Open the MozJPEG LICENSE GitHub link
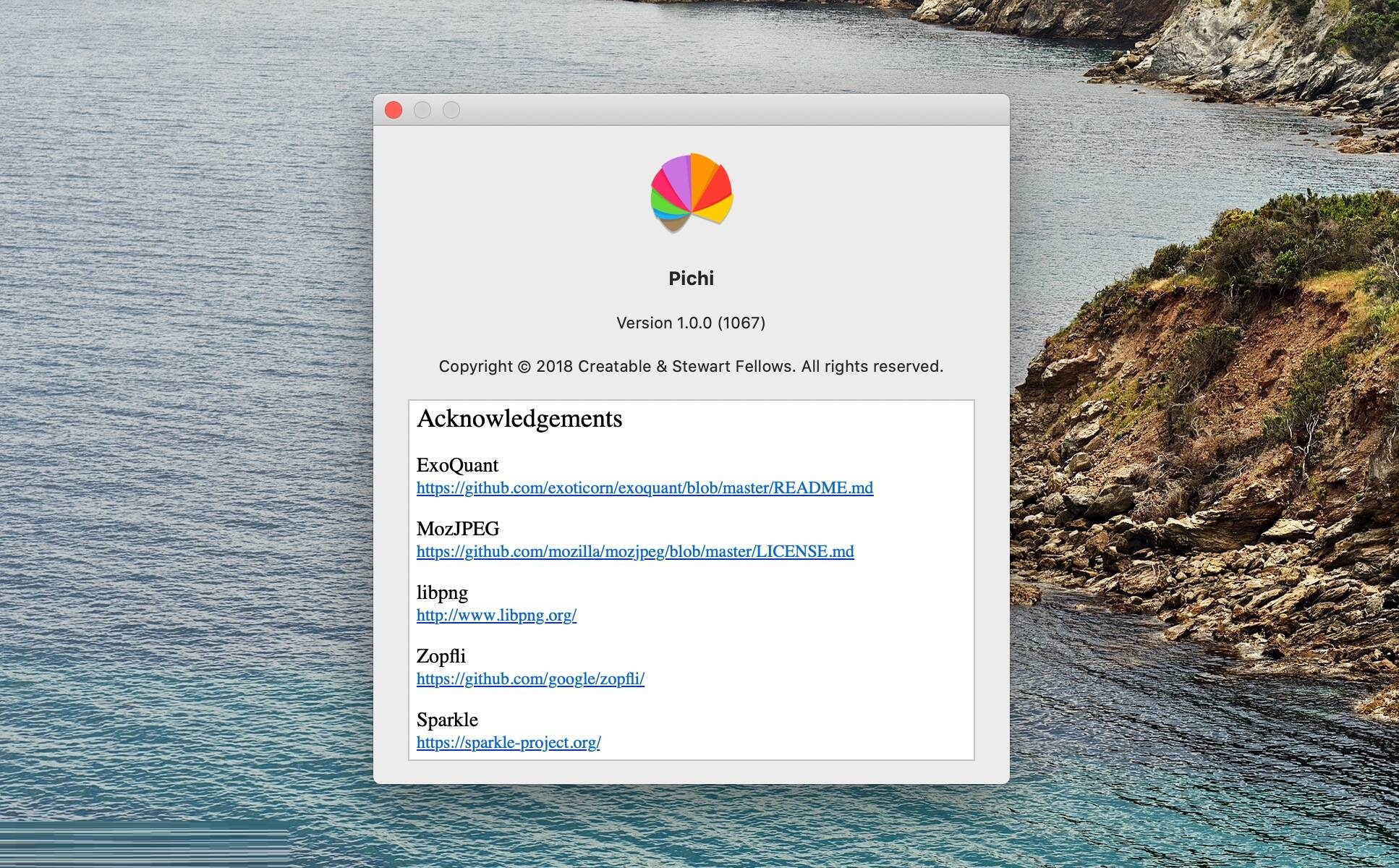Viewport: 1399px width, 868px height. click(x=635, y=552)
